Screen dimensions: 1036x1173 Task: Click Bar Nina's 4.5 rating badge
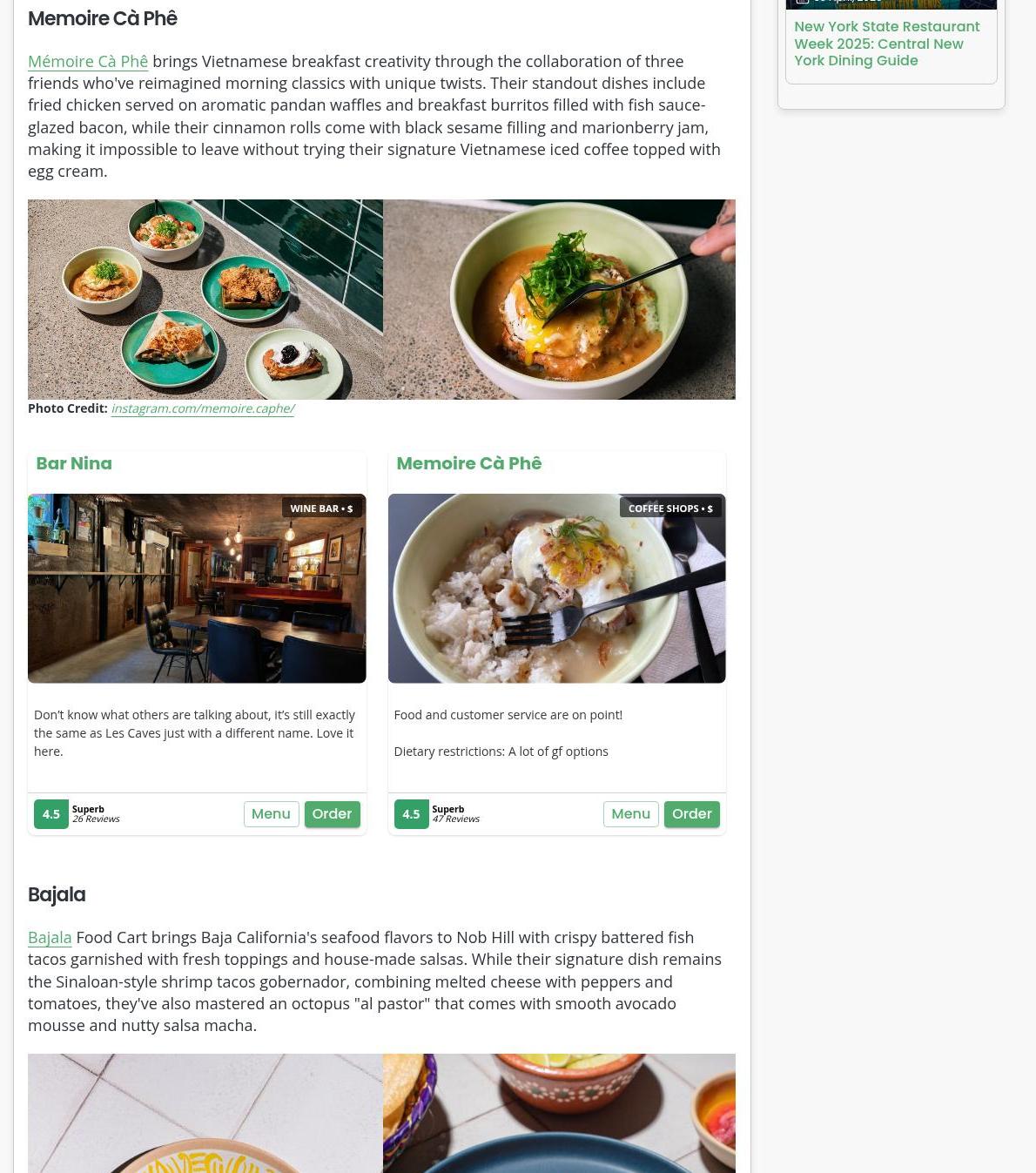(51, 814)
